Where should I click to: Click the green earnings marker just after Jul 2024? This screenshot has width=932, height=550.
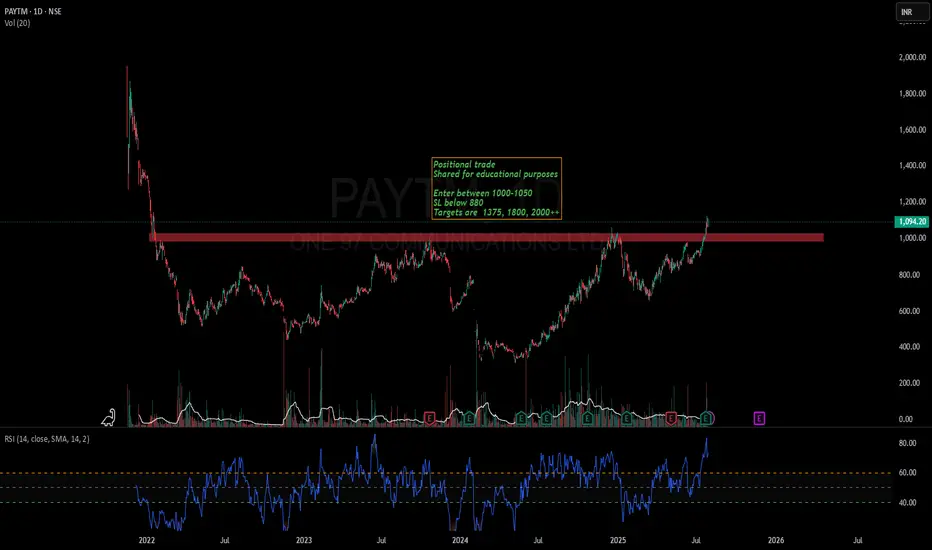point(546,419)
